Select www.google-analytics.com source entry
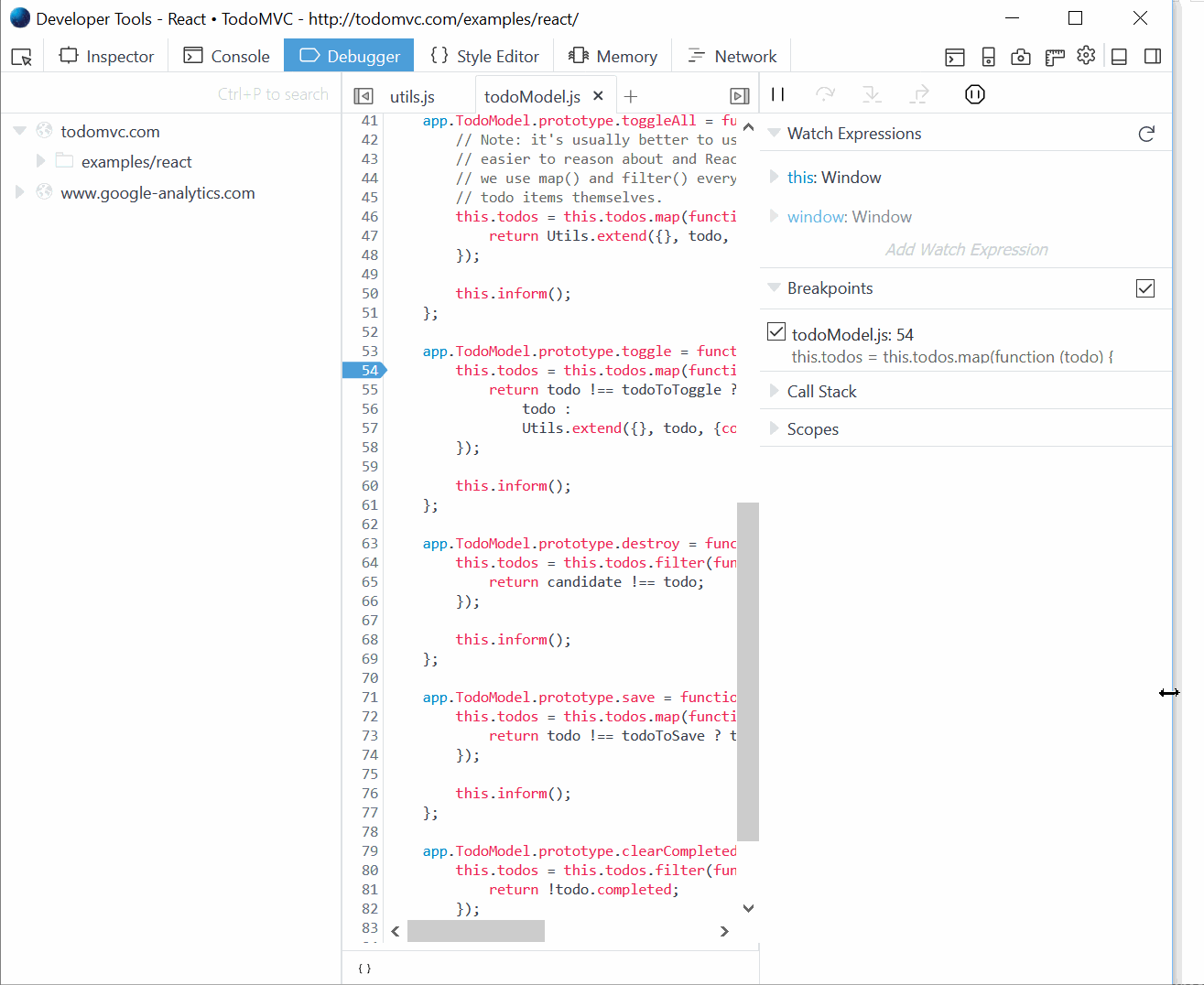The height and width of the screenshot is (985, 1204). coord(157,192)
